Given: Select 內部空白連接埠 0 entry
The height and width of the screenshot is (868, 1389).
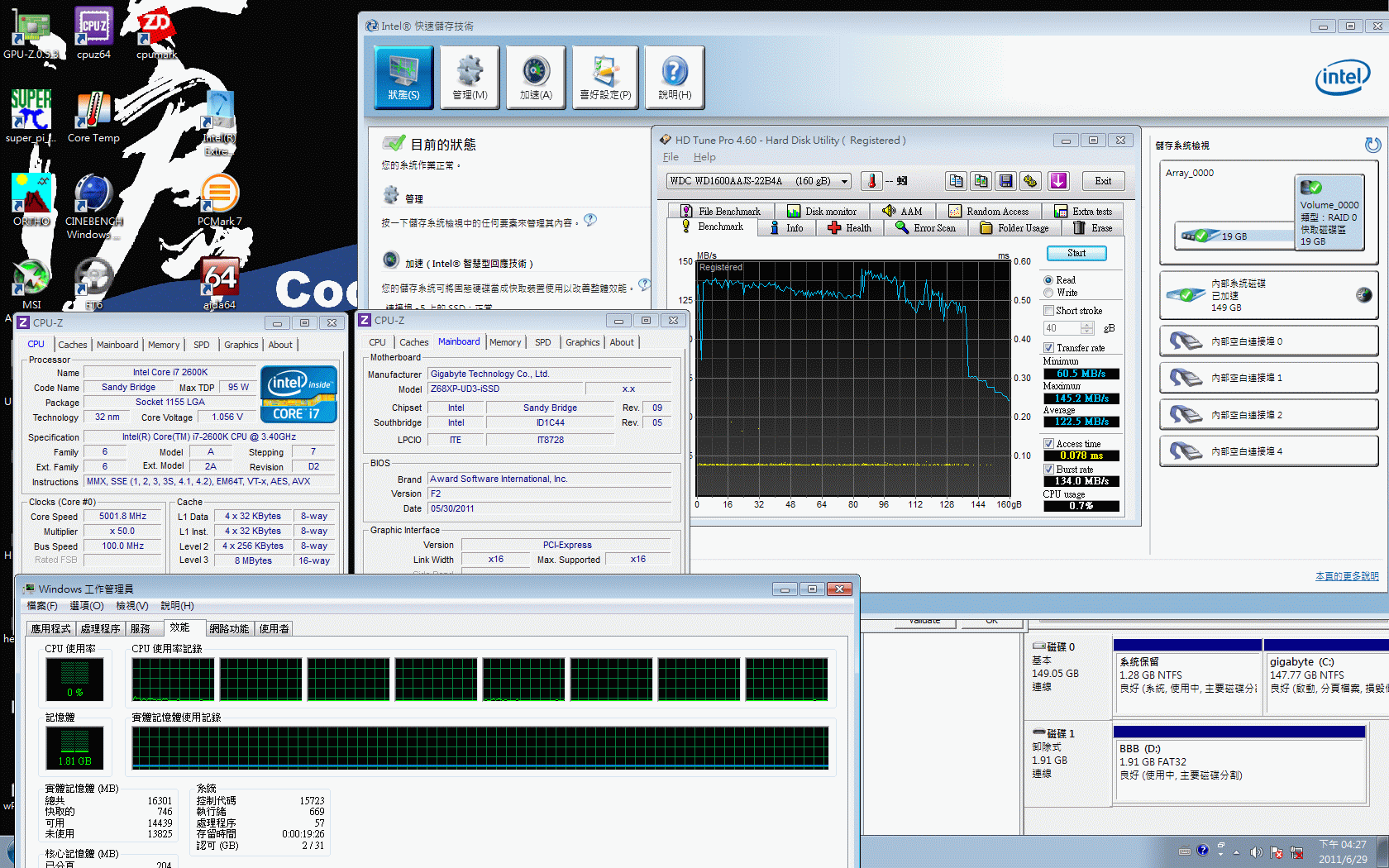Looking at the screenshot, I should pyautogui.click(x=1269, y=341).
